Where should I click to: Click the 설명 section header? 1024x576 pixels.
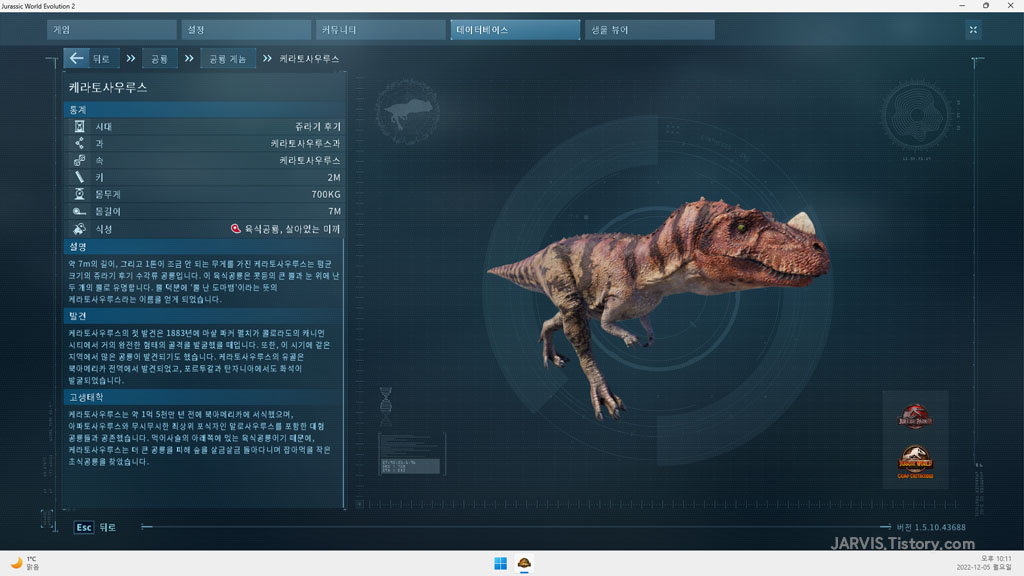click(204, 247)
